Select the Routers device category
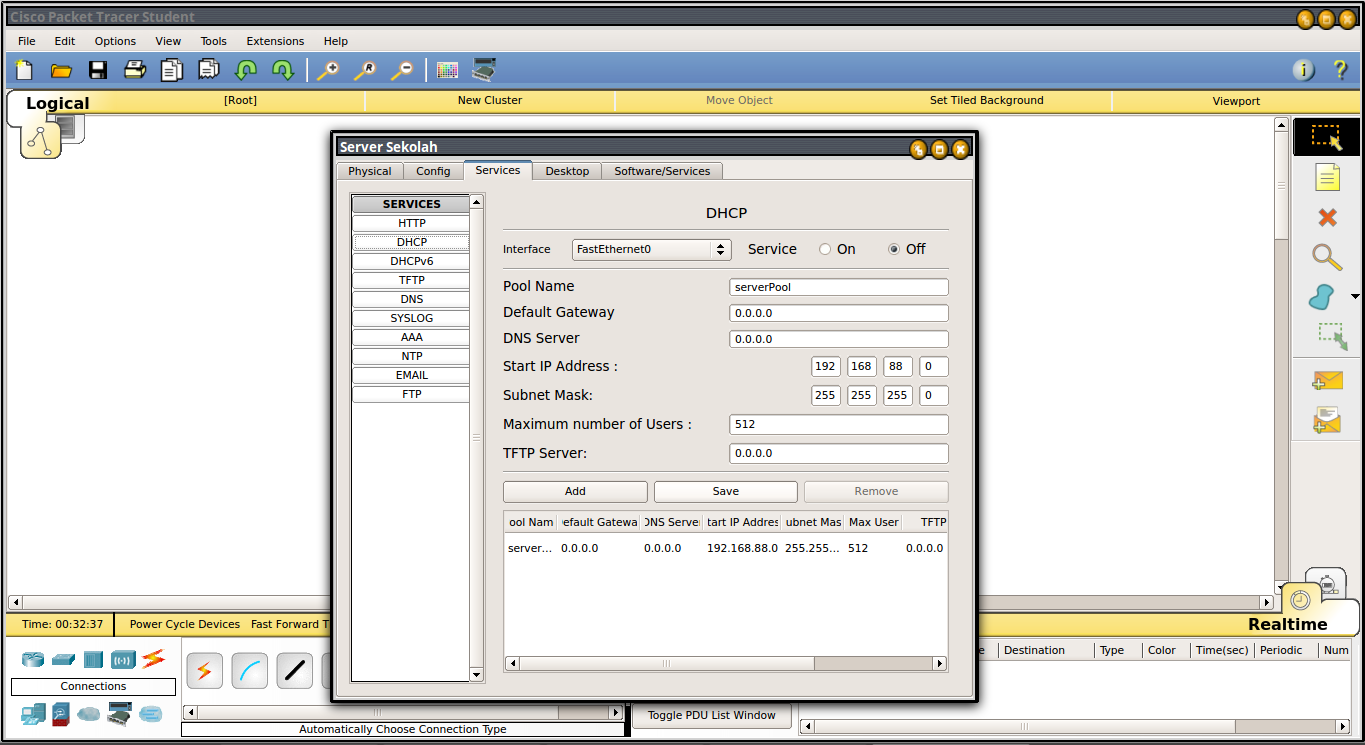Screen dimensions: 1365x745 pyautogui.click(x=34, y=659)
